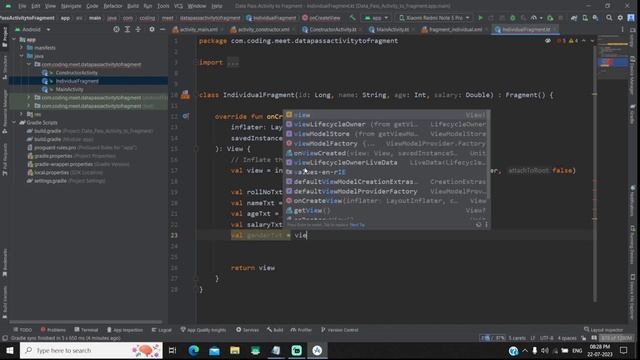Open the app run configuration dropdown
640x360 pixels.
376,18
